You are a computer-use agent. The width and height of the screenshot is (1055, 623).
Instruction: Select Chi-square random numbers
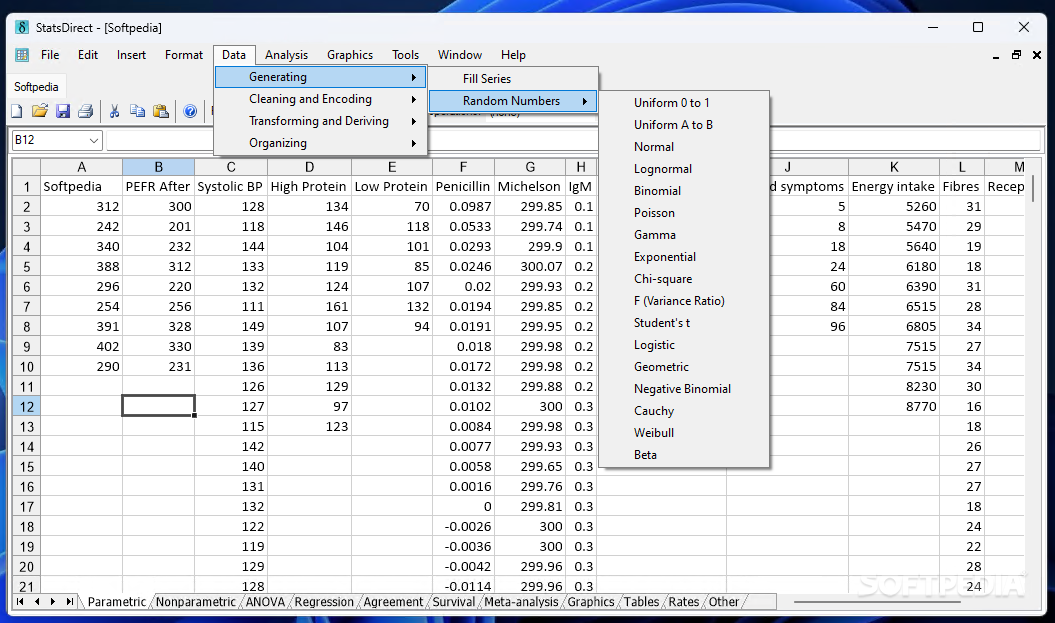coord(684,279)
